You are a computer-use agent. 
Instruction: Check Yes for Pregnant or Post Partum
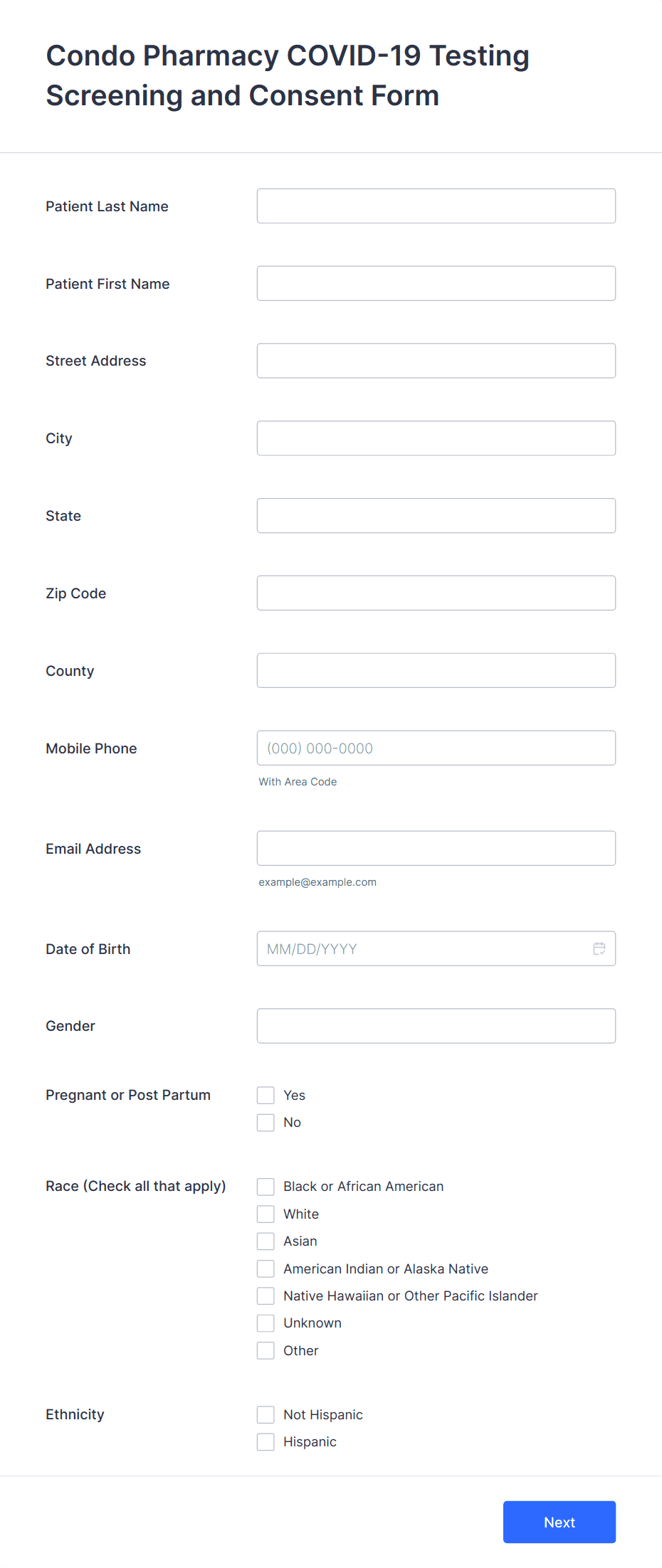pyautogui.click(x=266, y=1095)
